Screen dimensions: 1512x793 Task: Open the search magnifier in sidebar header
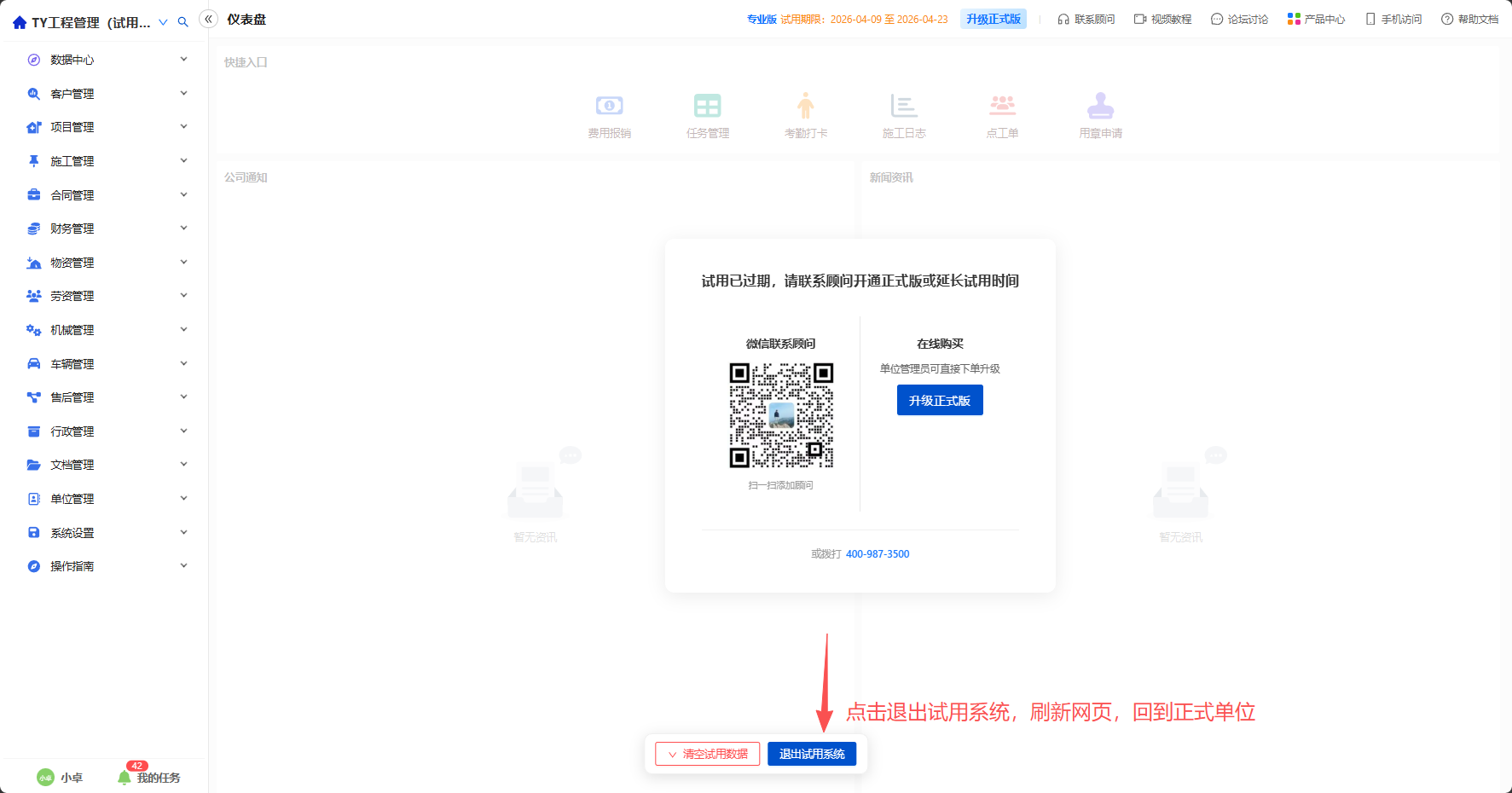(182, 22)
